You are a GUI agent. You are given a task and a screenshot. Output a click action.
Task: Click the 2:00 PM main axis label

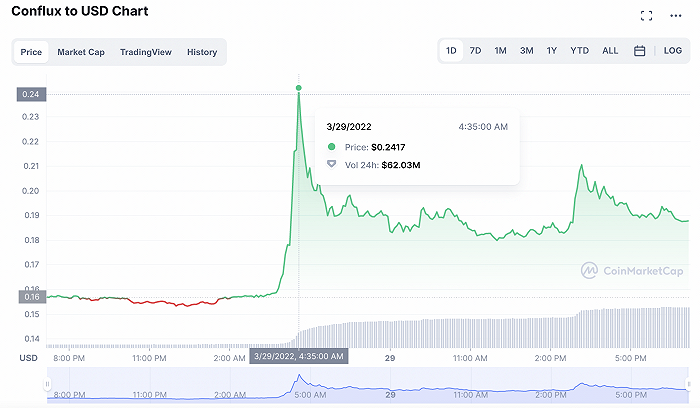pos(550,358)
